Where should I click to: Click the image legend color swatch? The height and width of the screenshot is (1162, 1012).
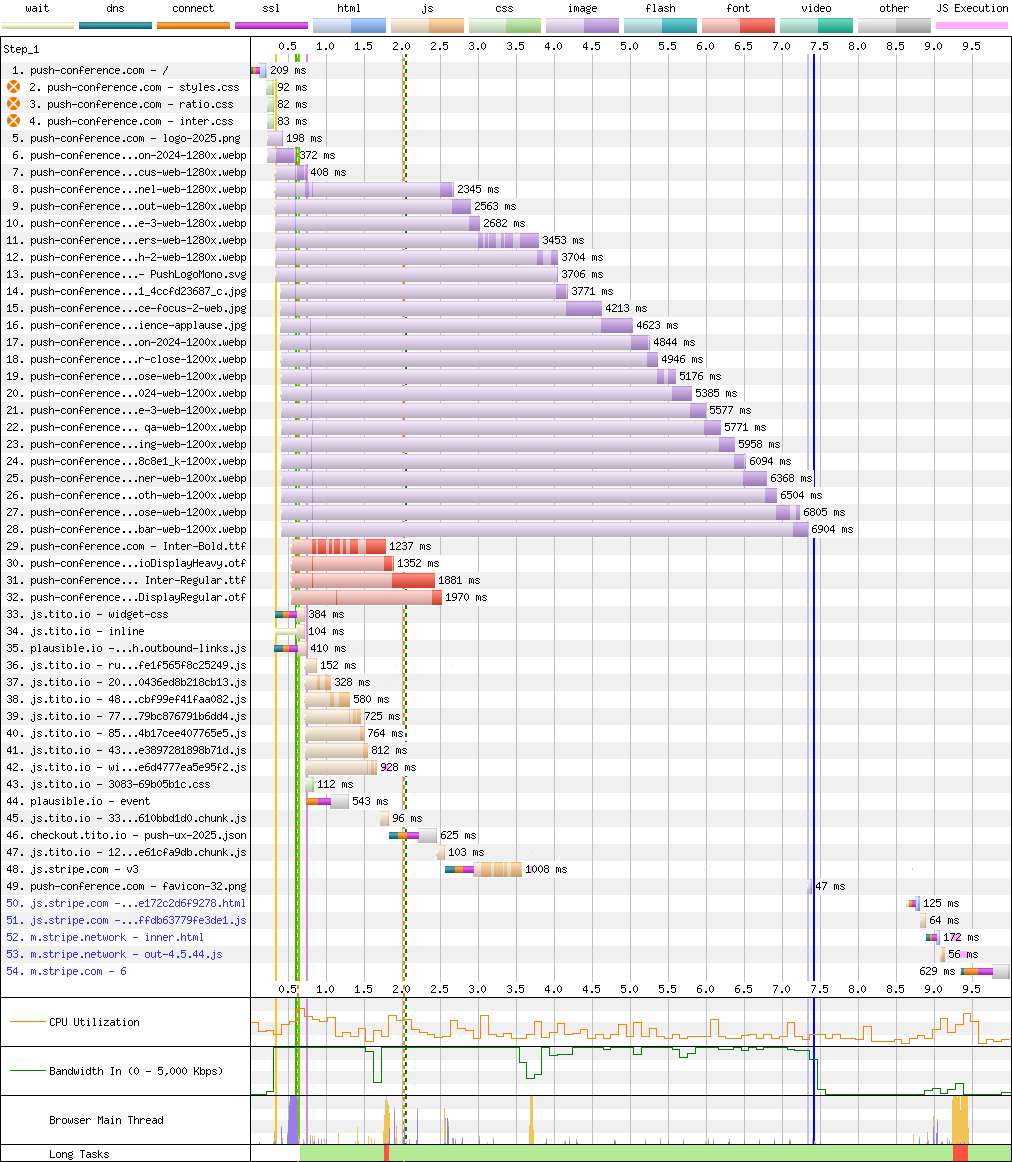[x=582, y=26]
